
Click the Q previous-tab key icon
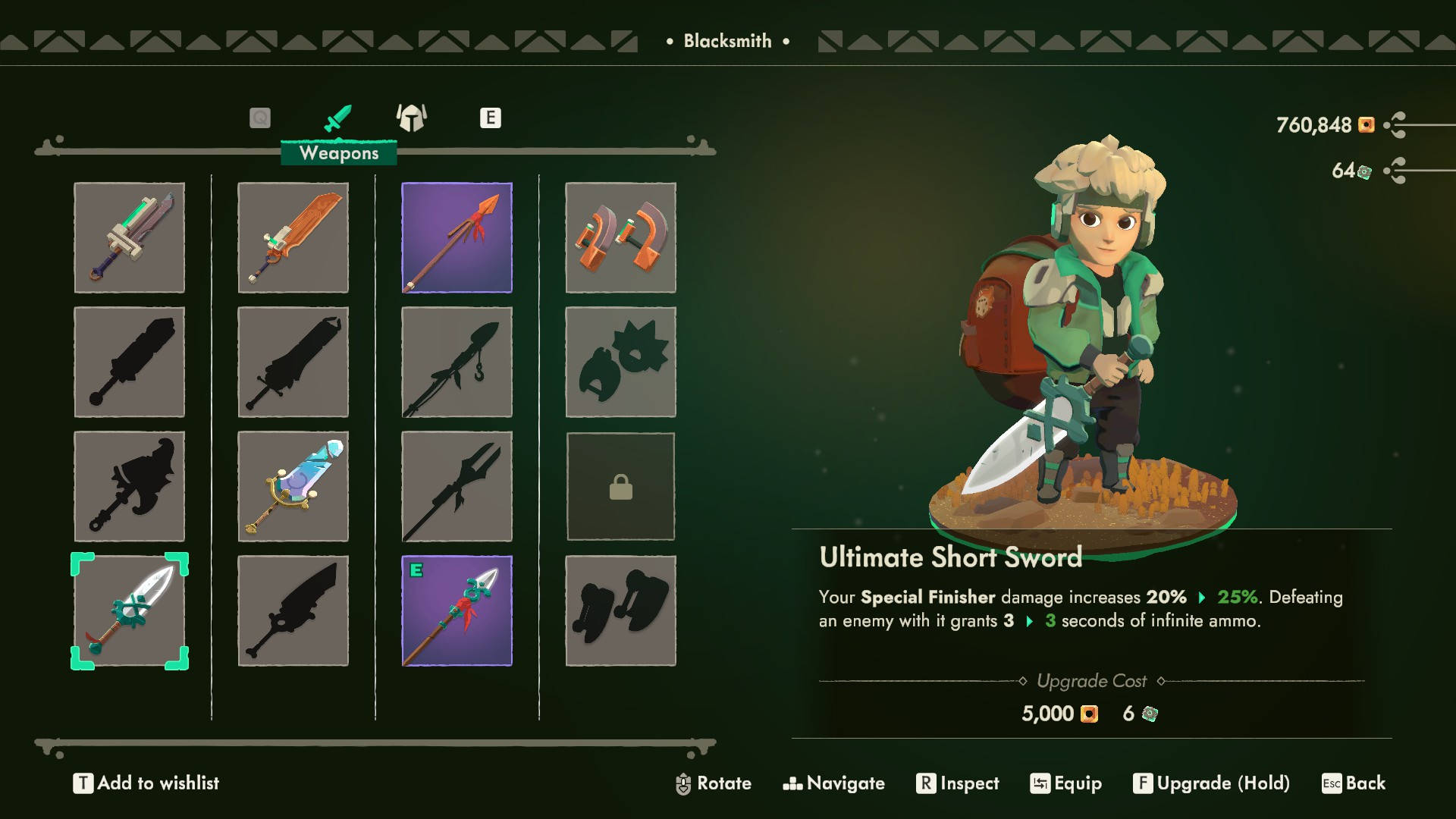pyautogui.click(x=260, y=118)
